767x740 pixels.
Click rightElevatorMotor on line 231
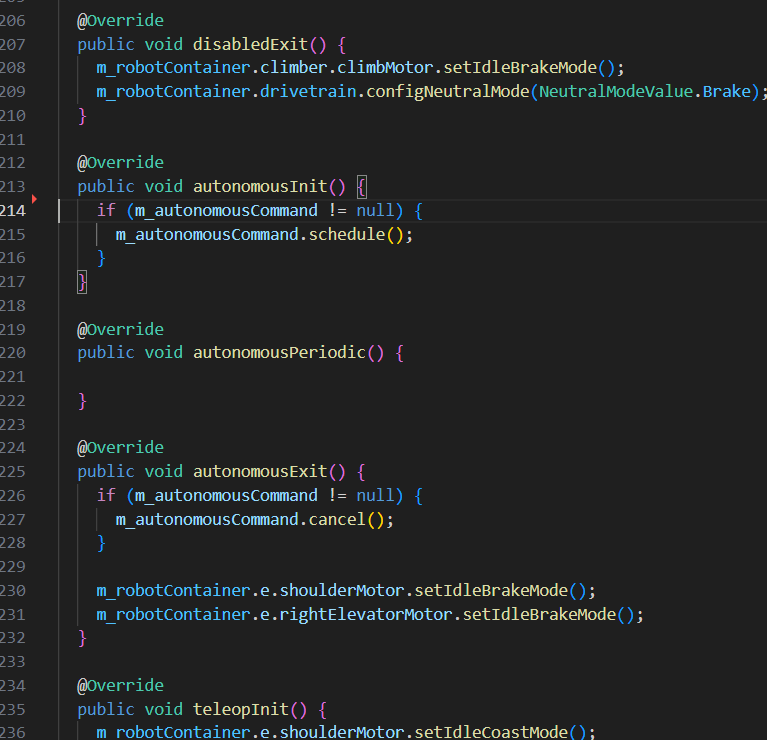(366, 614)
